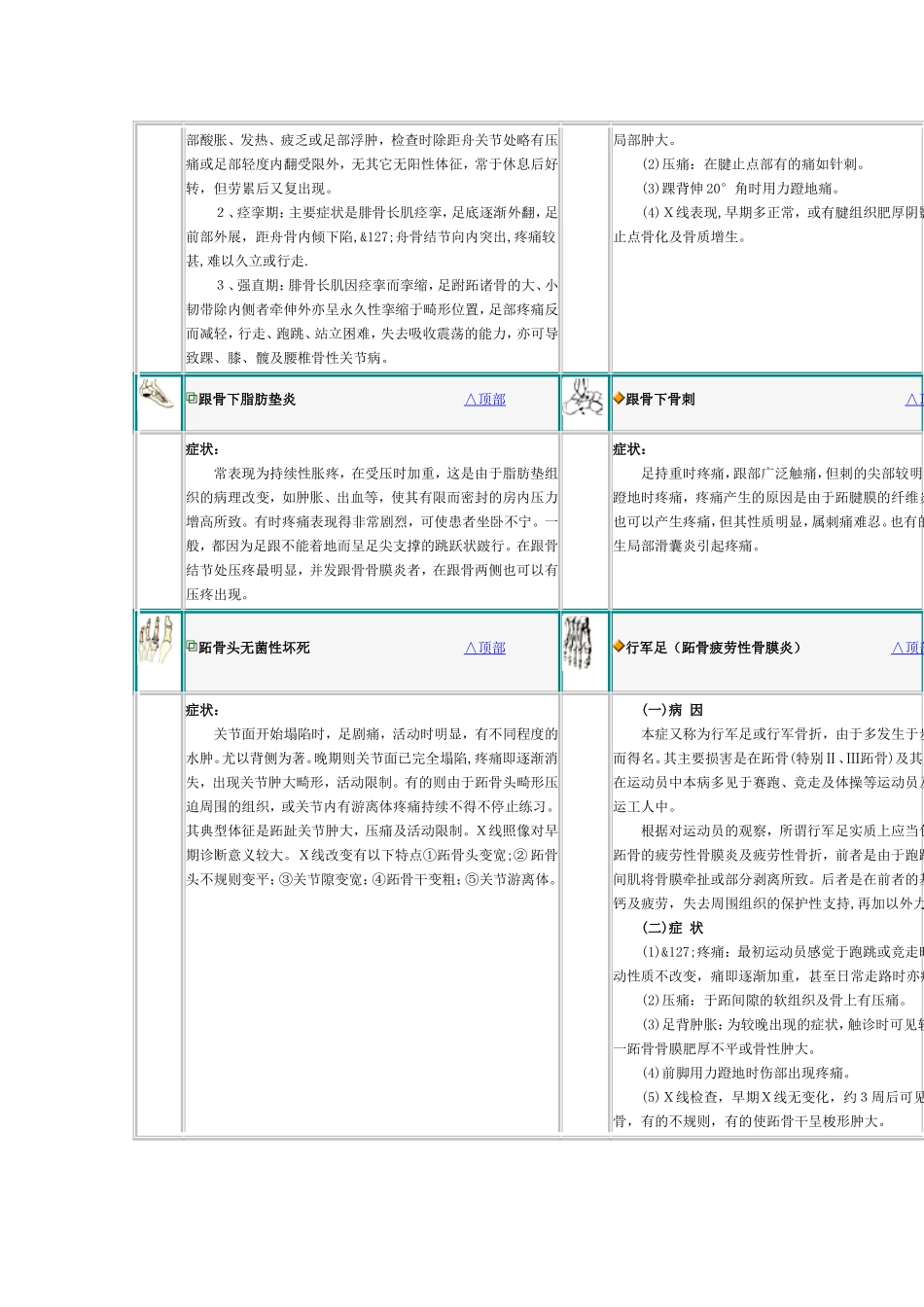Click the subheading (二)症 状
Viewport: 924px width, 1307px height.
click(x=672, y=928)
